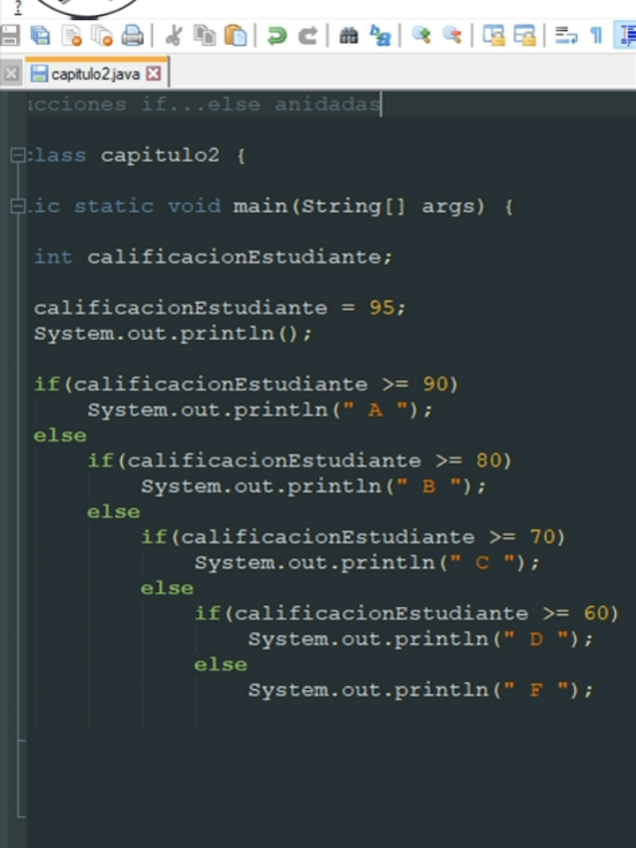This screenshot has width=636, height=848.
Task: Collapse the main method fold marker
Action: 17,206
